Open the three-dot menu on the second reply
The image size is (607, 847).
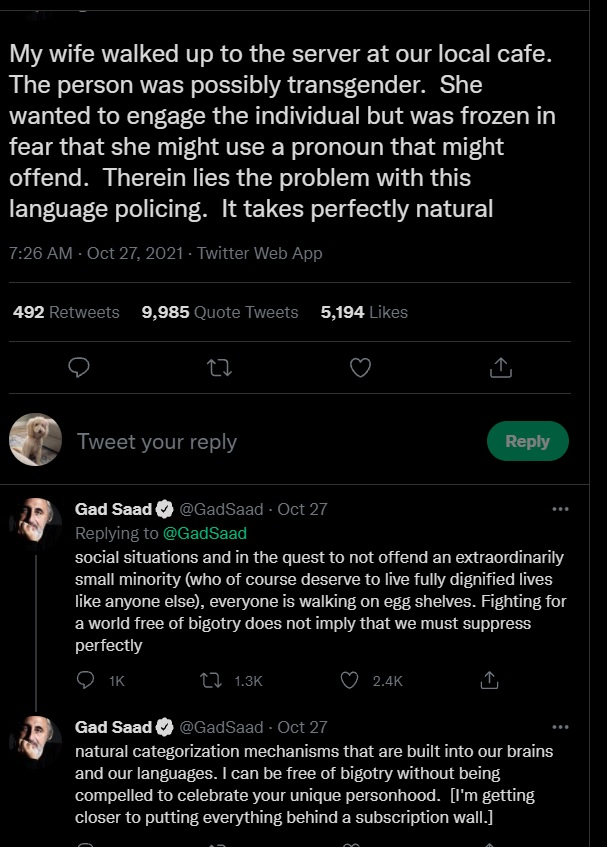point(560,727)
